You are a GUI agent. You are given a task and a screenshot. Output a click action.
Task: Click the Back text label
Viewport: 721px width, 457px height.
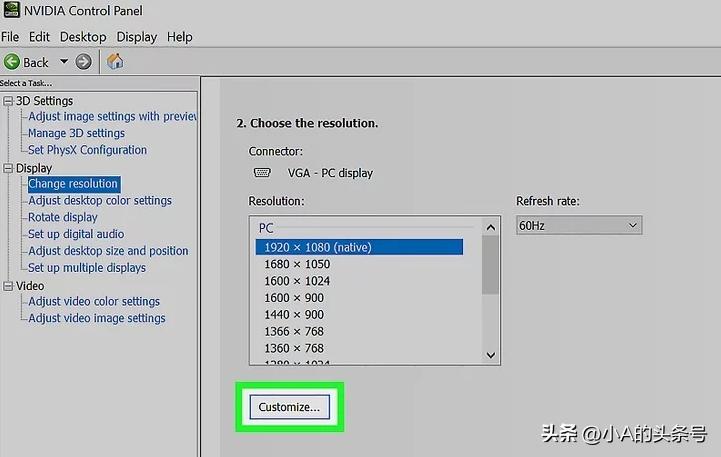[x=36, y=62]
